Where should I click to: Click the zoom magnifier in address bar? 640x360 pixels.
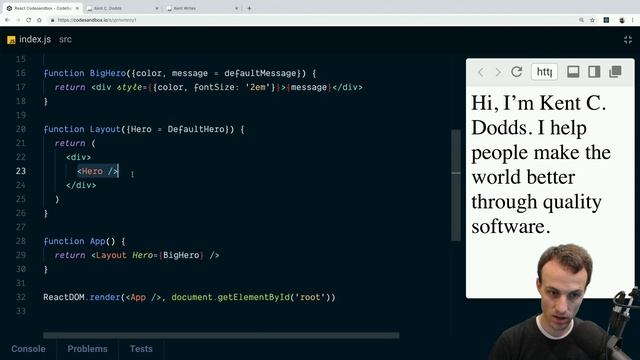[581, 20]
